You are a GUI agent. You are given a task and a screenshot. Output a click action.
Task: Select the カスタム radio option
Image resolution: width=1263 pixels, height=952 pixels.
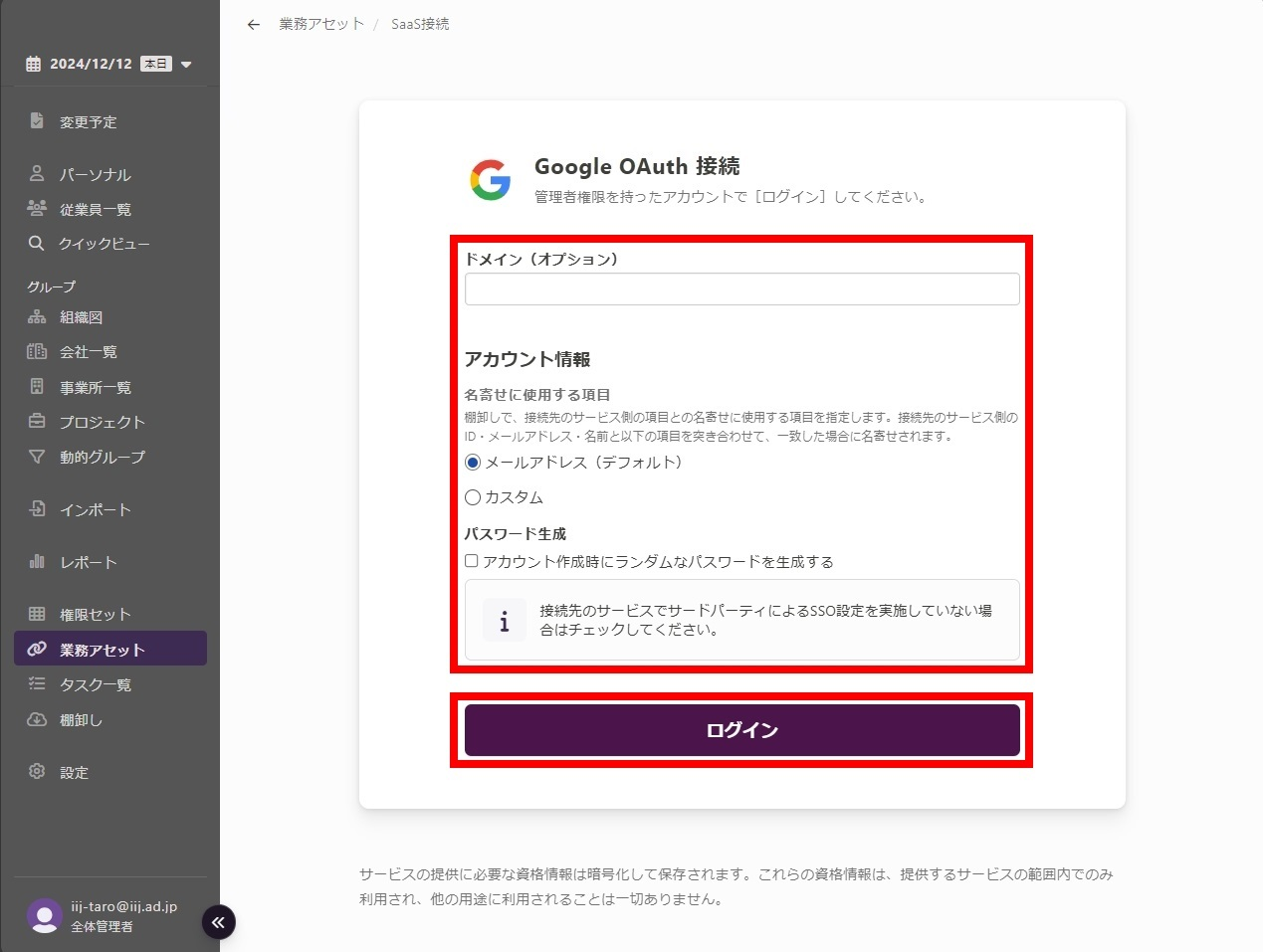point(473,497)
